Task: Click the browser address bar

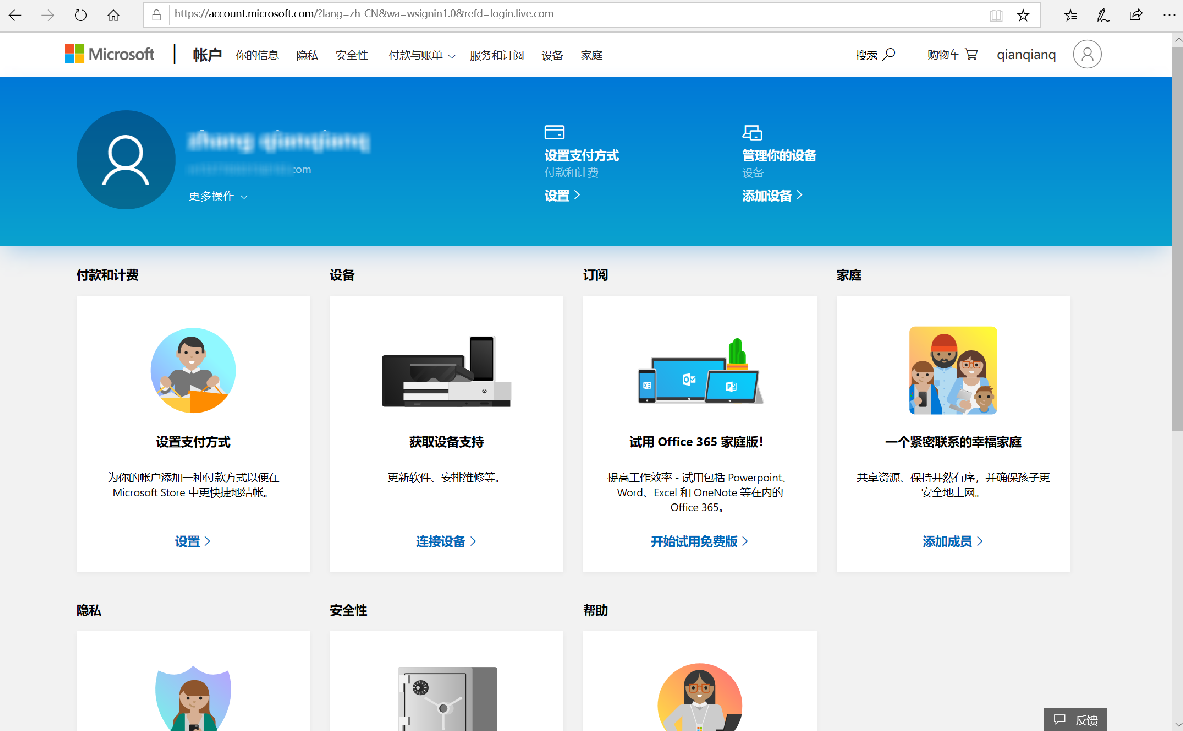Action: click(500, 15)
